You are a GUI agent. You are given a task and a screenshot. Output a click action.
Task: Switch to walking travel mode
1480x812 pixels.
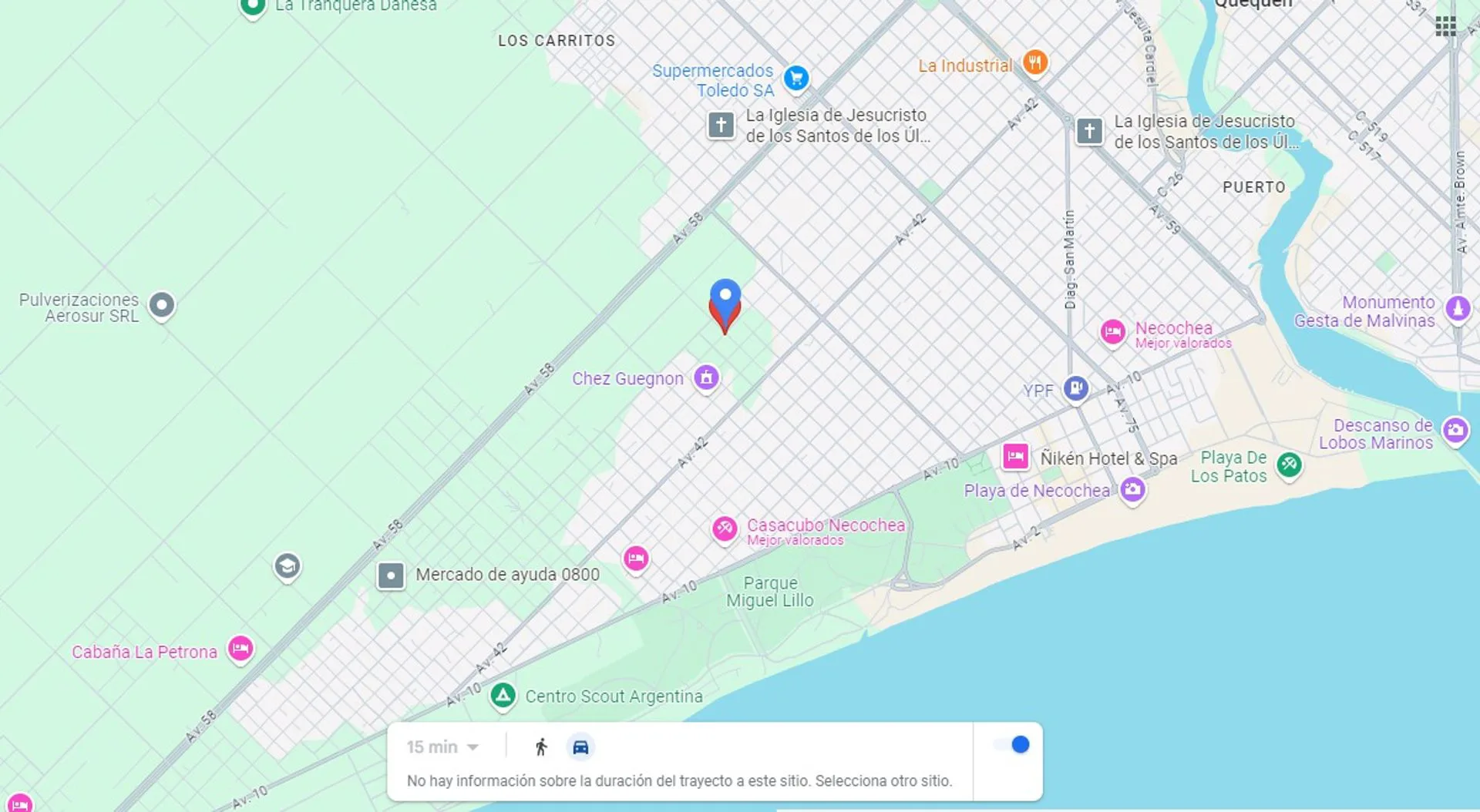click(x=541, y=747)
